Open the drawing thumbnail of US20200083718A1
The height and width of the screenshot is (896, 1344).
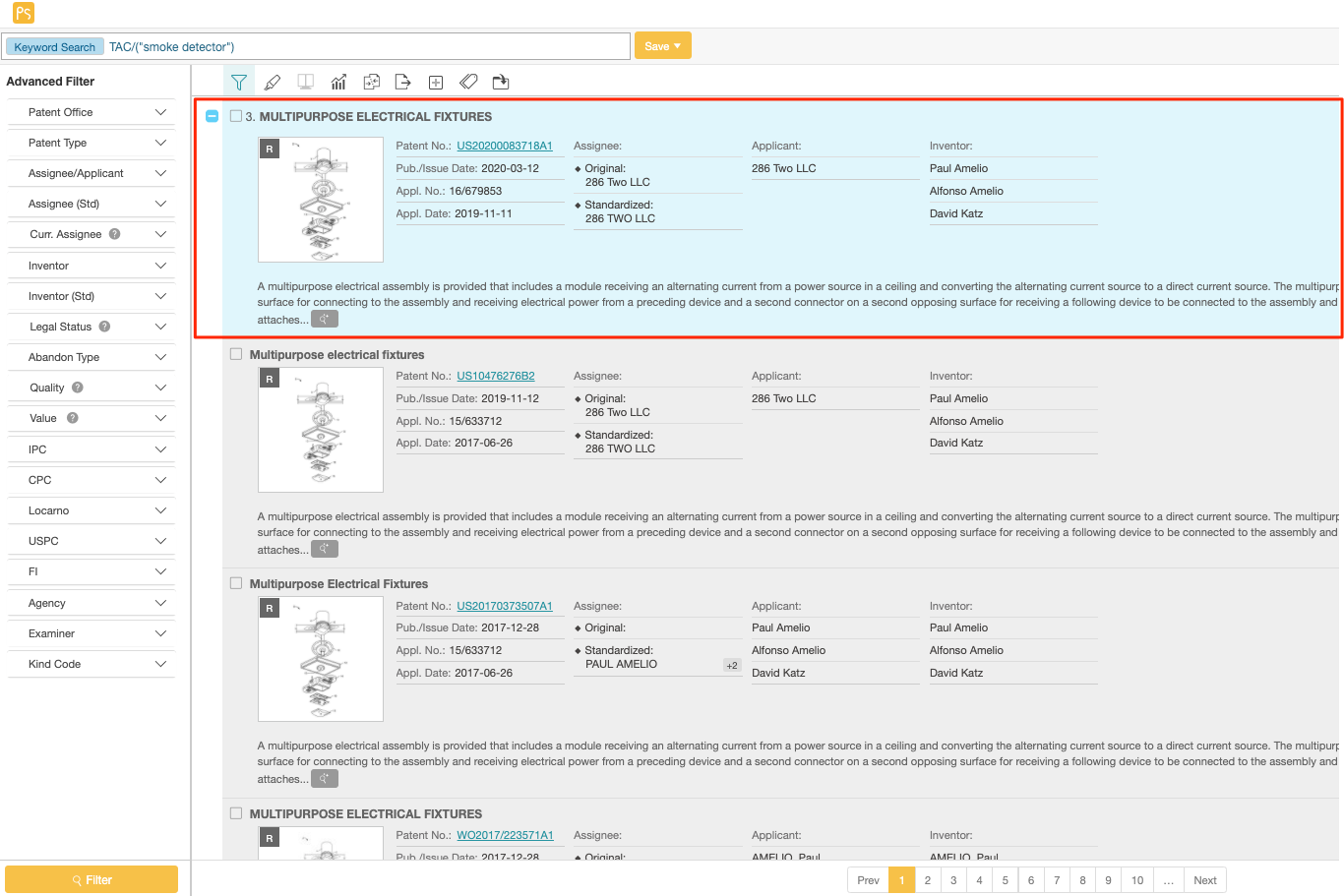[x=321, y=200]
